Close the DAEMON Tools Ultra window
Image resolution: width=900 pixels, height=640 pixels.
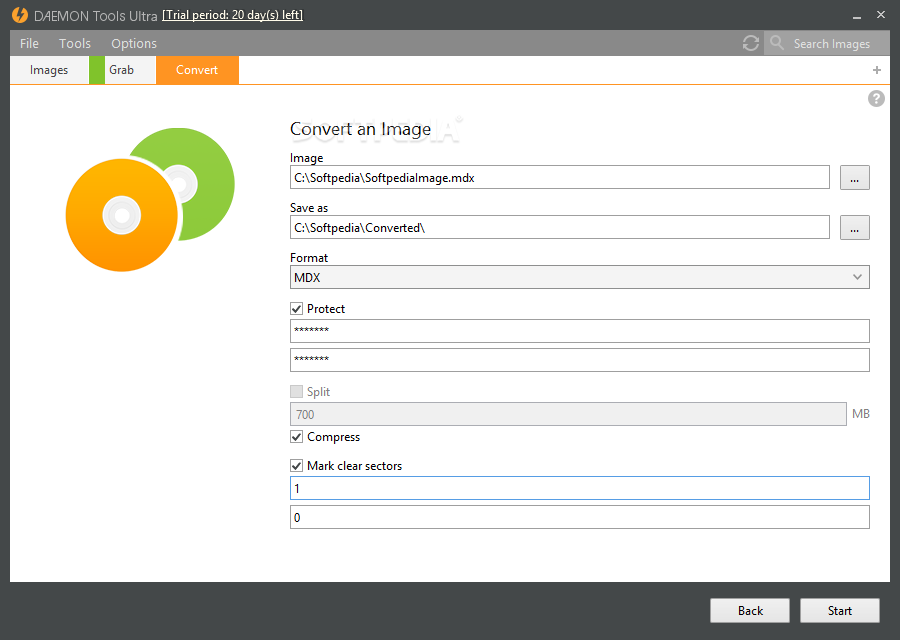881,15
